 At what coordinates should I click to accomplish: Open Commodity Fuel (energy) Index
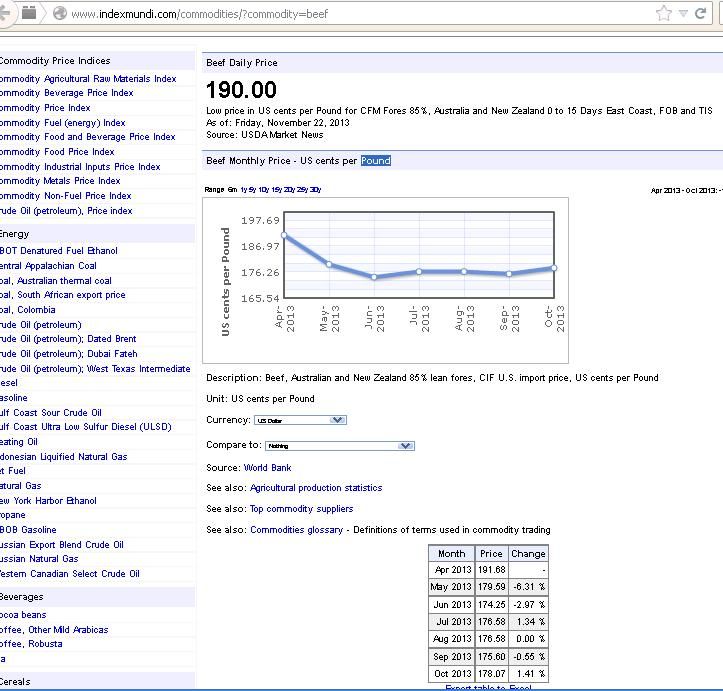tap(63, 123)
